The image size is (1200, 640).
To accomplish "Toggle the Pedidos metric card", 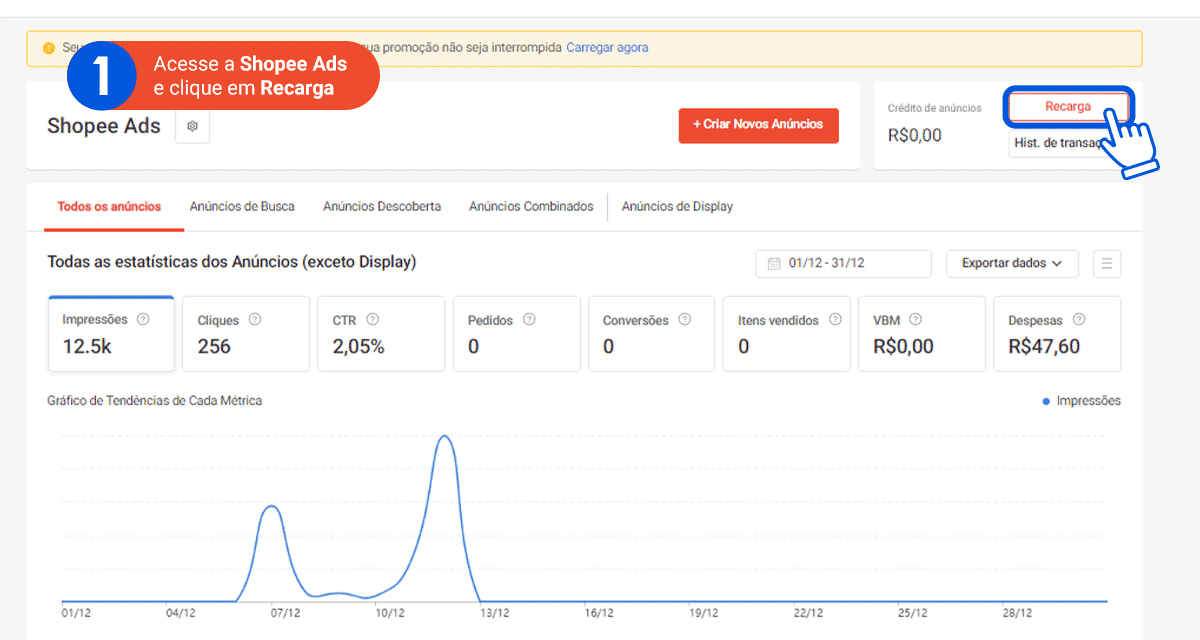I will point(516,333).
